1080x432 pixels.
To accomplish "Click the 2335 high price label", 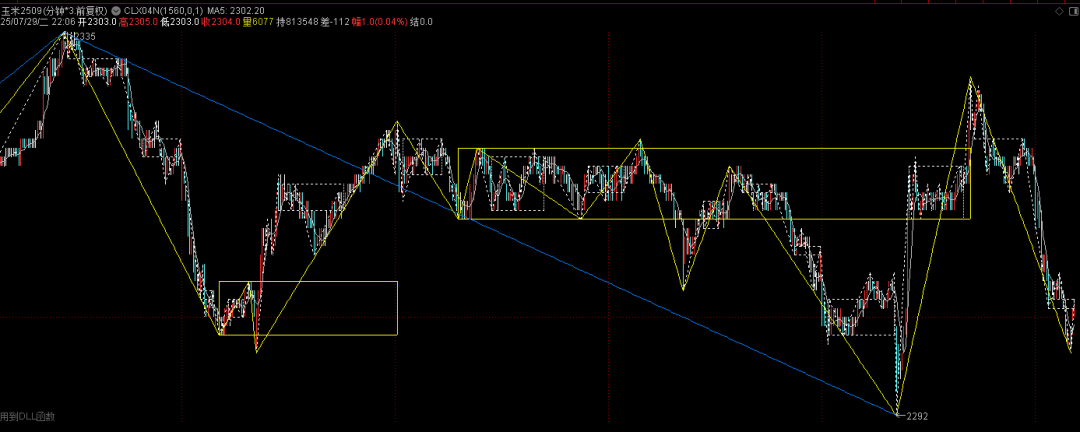I will tap(85, 36).
